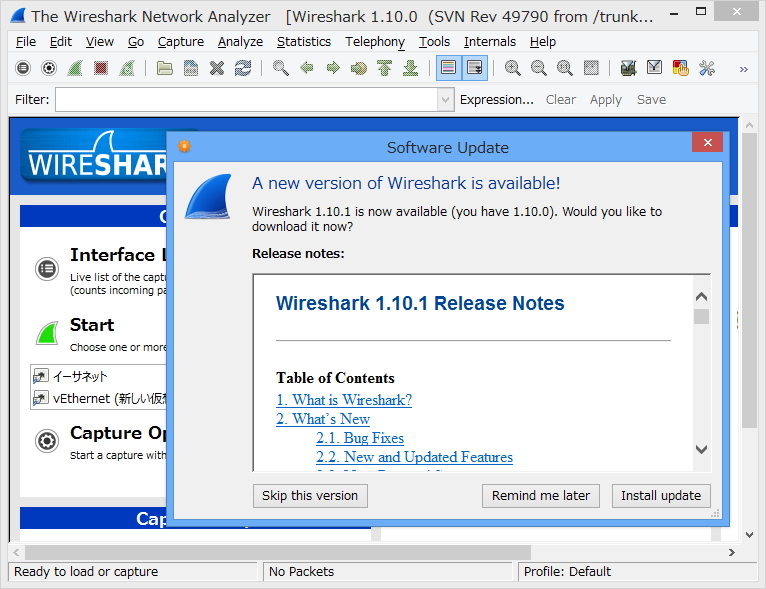The image size is (766, 589).
Task: Open the File menu
Action: click(x=25, y=42)
